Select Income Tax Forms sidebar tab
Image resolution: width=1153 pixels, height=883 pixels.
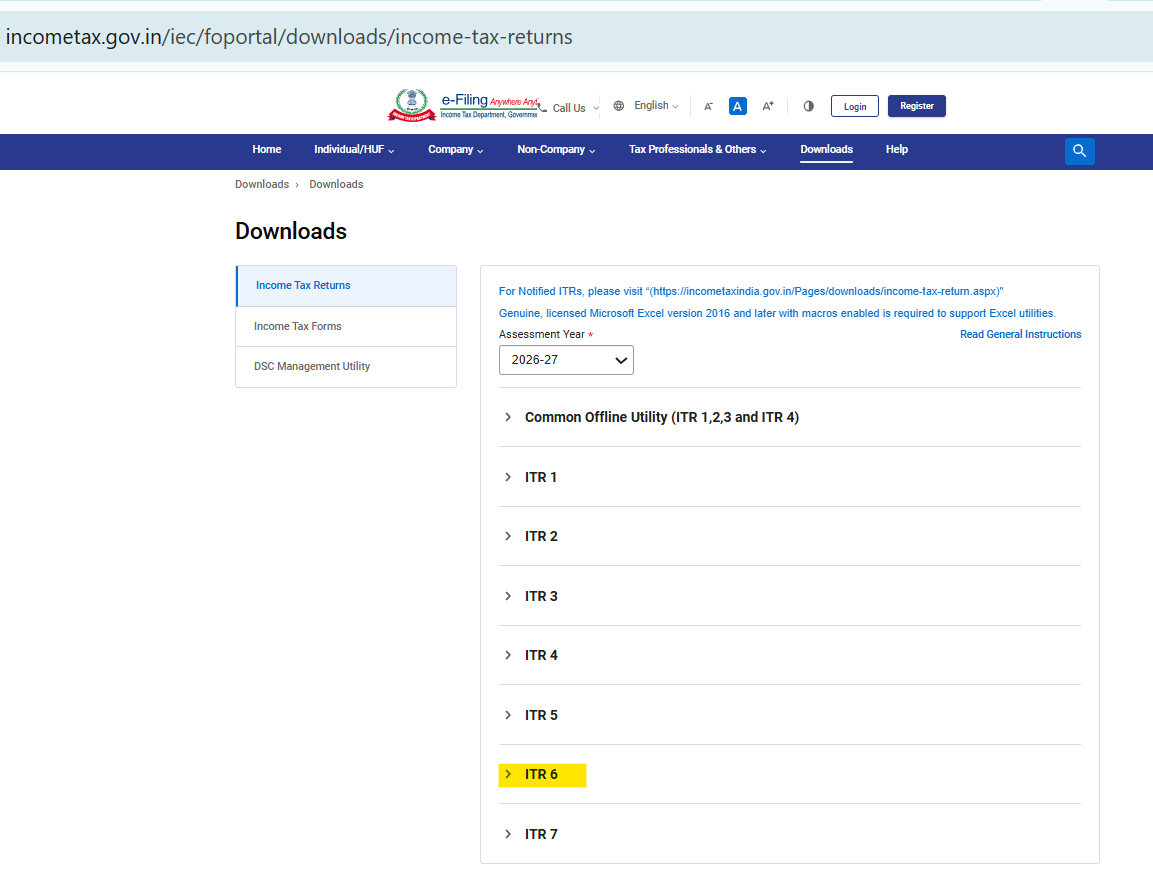pyautogui.click(x=346, y=326)
